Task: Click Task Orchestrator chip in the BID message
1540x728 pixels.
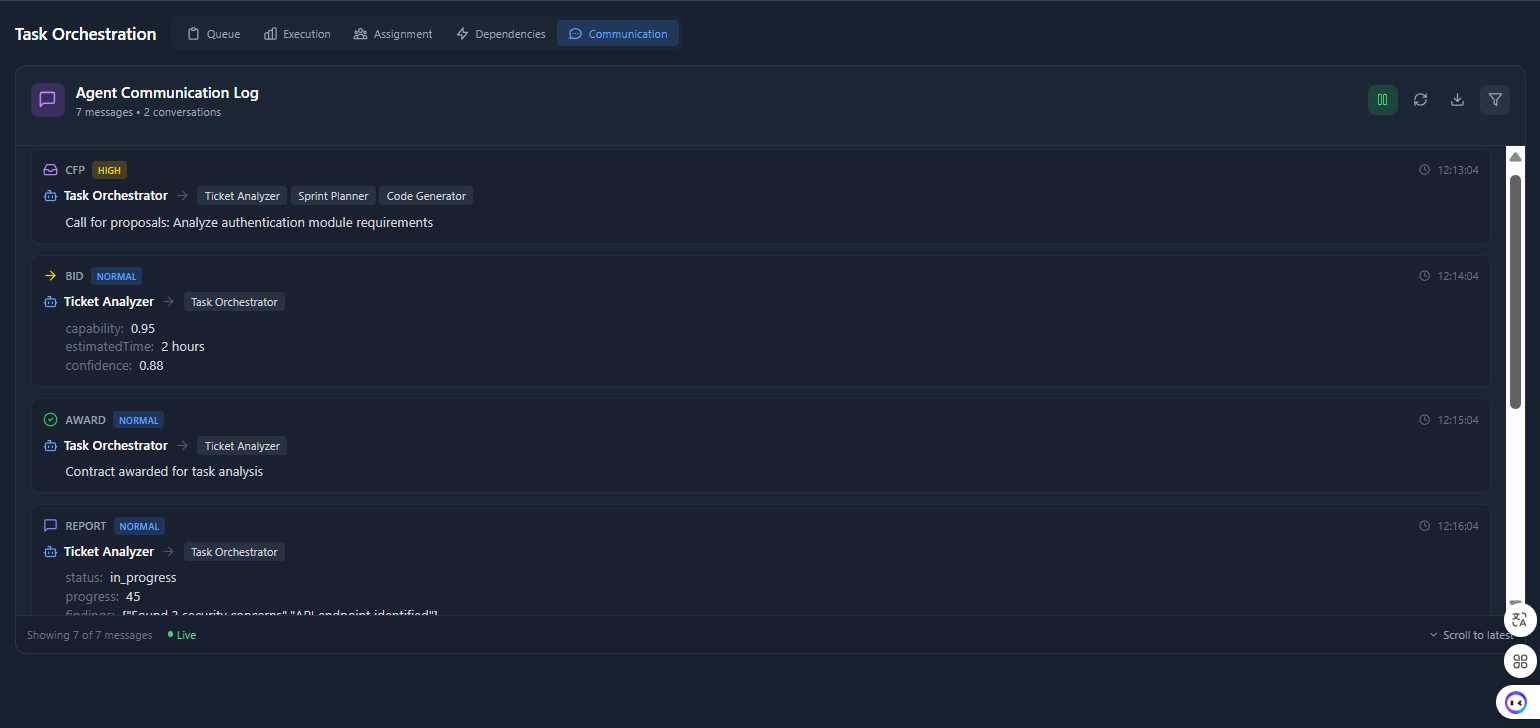Action: (234, 302)
